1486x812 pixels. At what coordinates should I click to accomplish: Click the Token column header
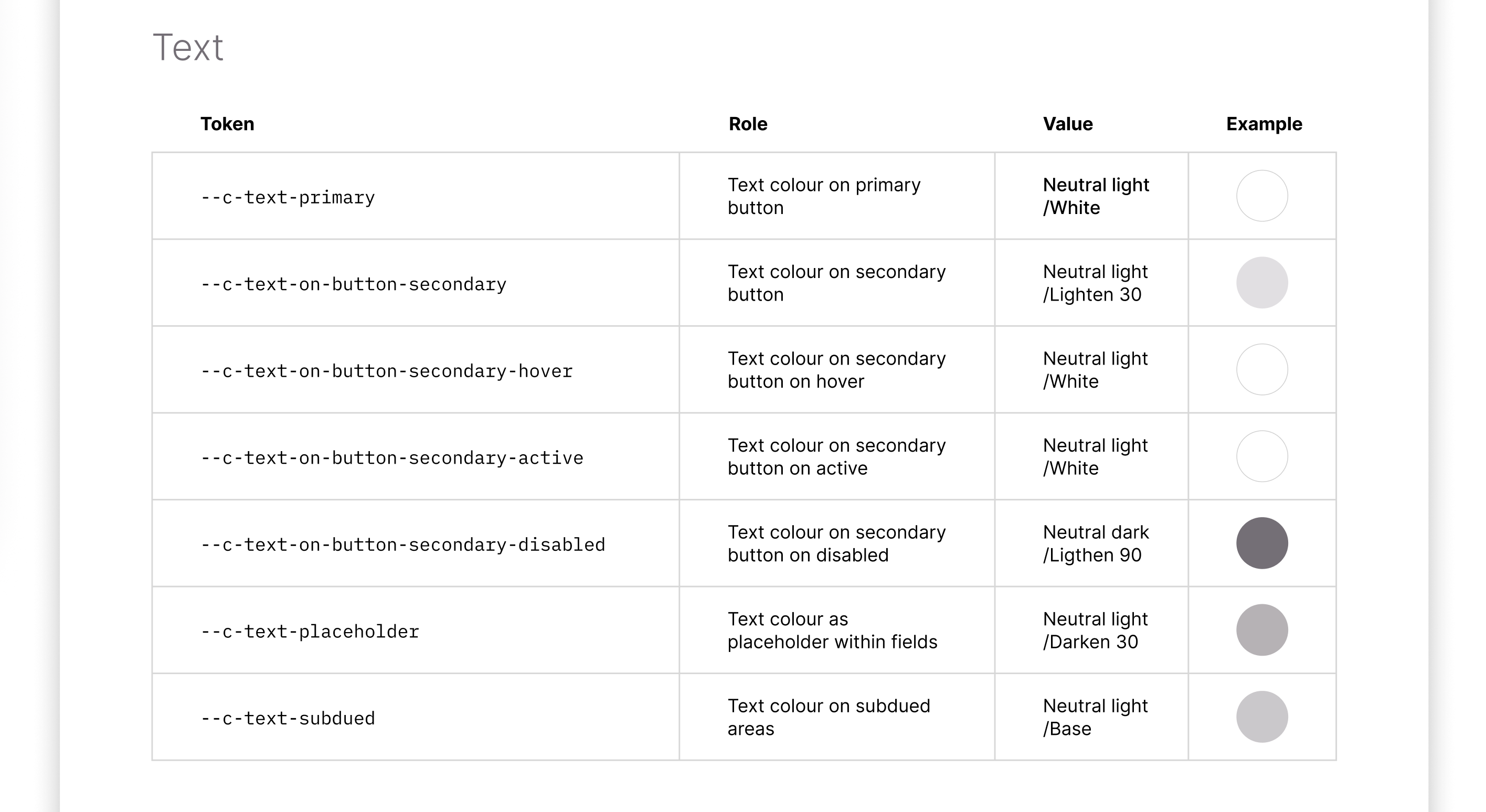pyautogui.click(x=227, y=124)
